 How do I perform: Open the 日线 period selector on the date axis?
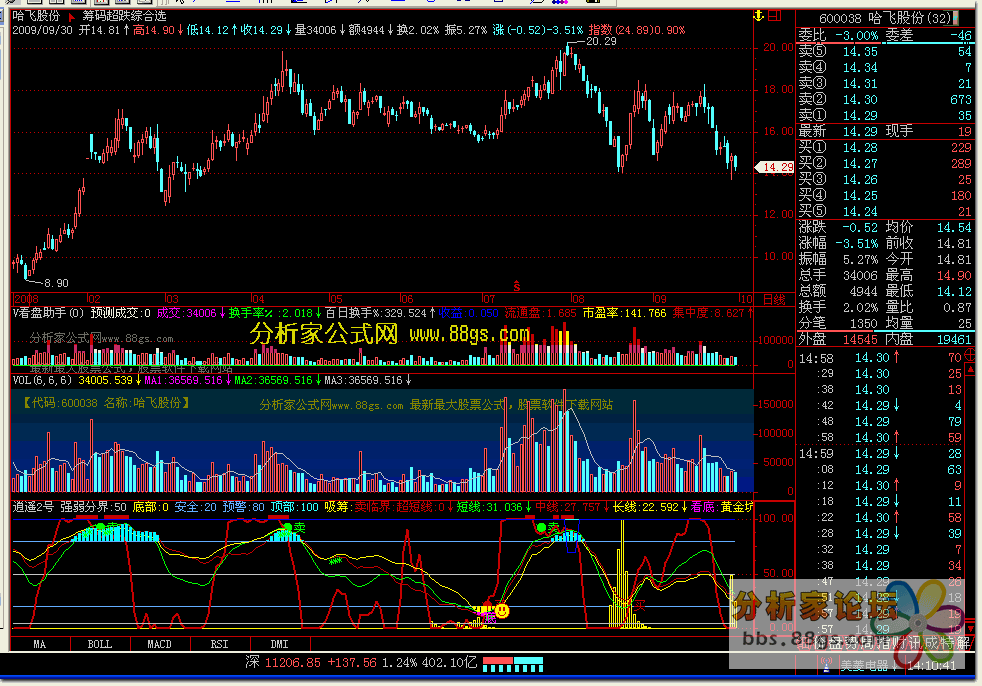coord(774,299)
